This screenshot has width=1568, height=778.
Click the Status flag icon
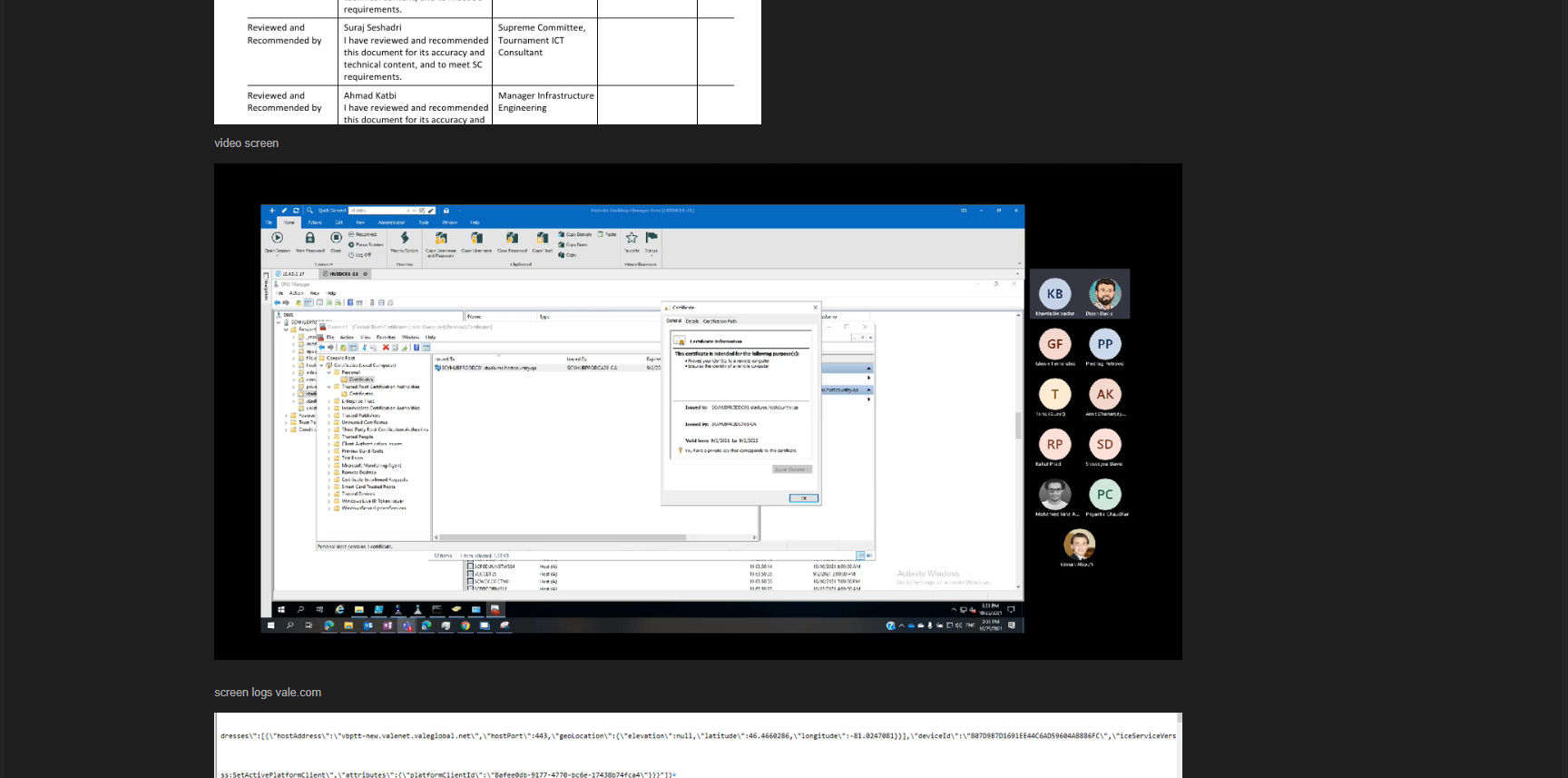click(652, 239)
